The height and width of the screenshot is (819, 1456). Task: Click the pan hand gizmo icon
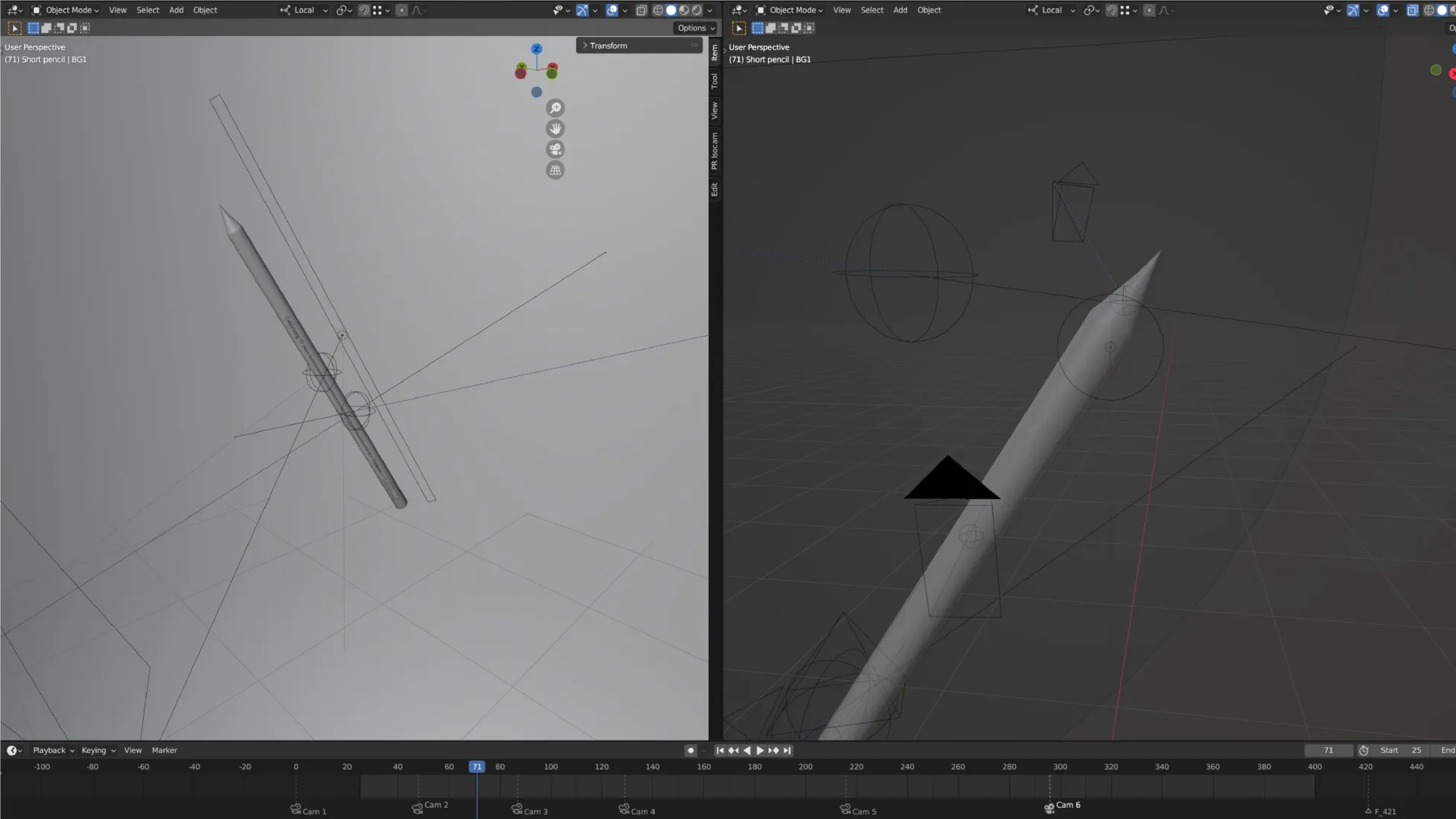tap(555, 129)
